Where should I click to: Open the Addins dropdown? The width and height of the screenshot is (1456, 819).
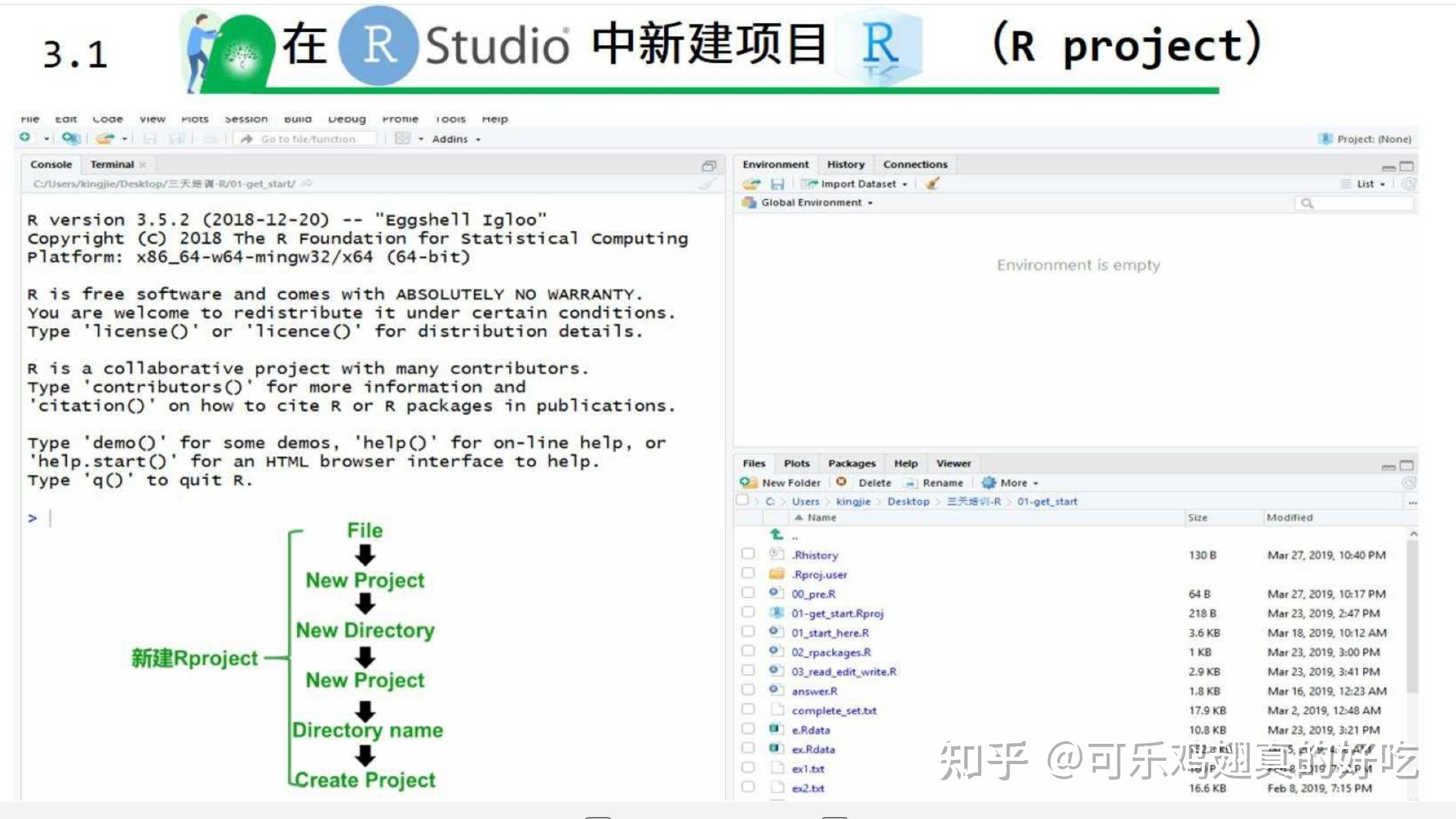point(456,139)
